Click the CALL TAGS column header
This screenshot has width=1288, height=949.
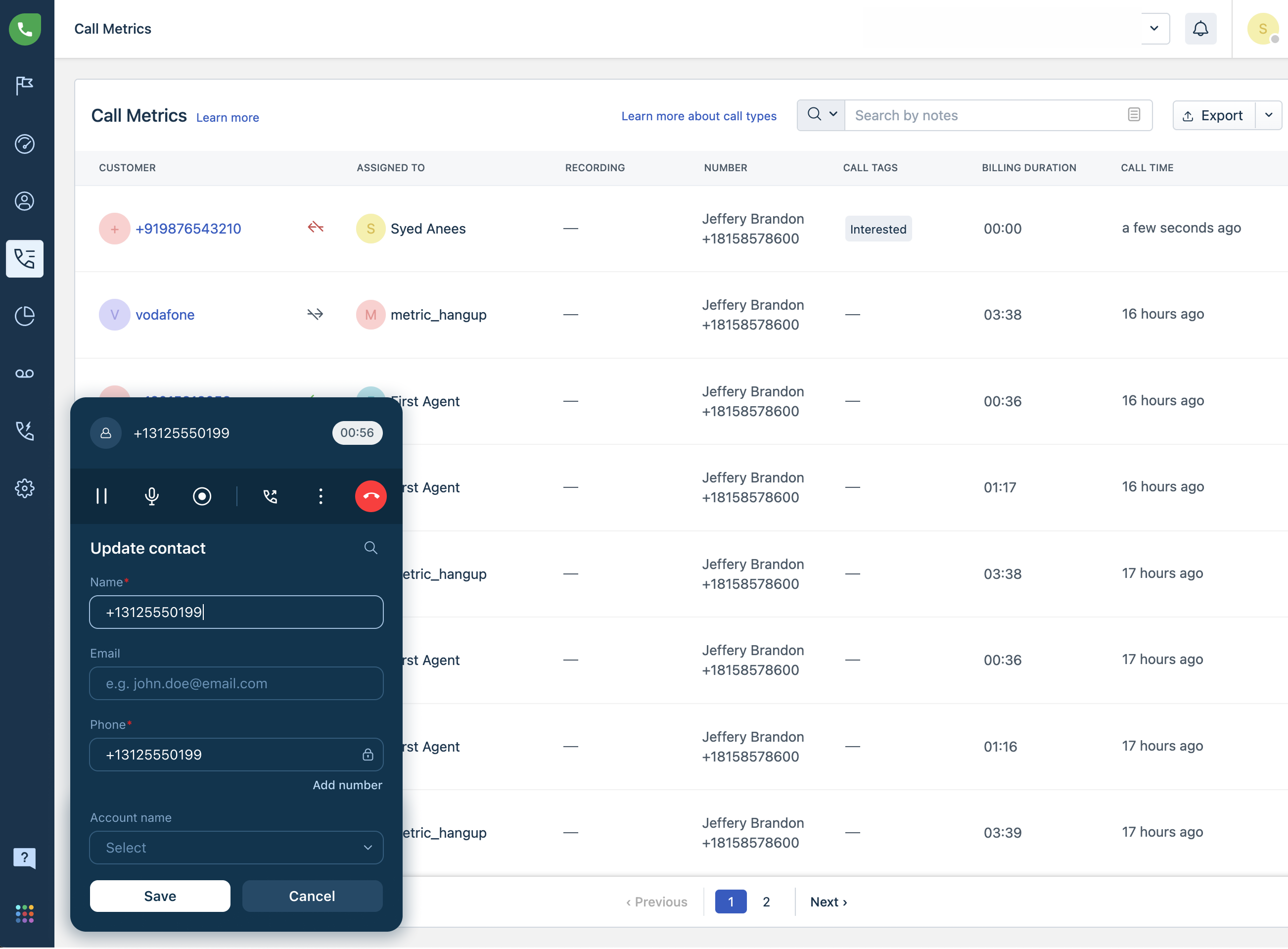pos(870,168)
